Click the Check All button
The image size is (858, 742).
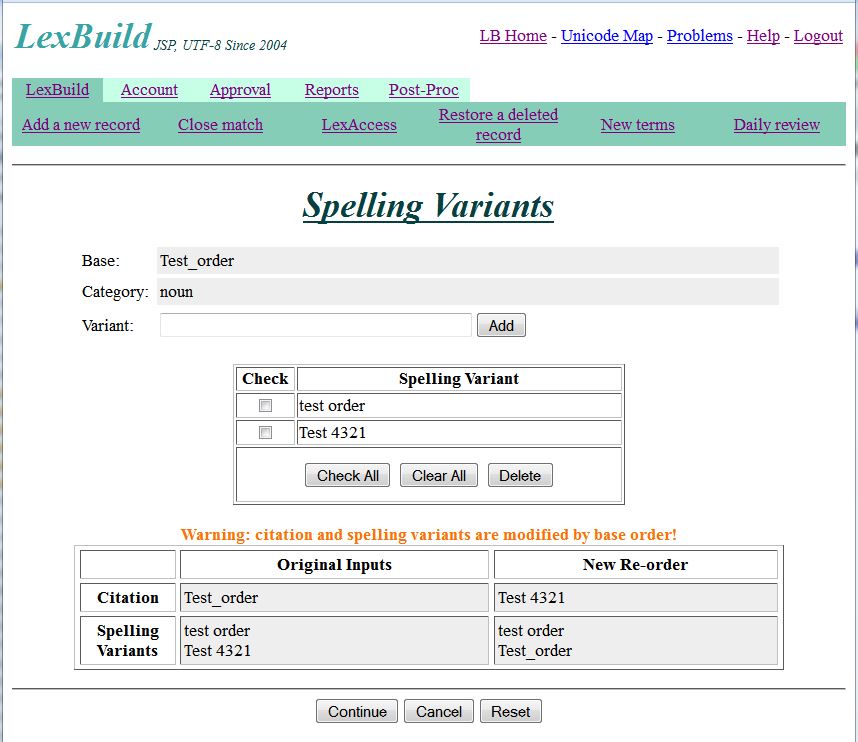(347, 475)
